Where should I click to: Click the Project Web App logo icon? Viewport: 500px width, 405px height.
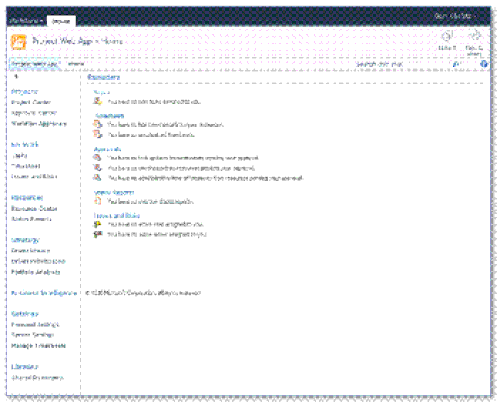pyautogui.click(x=19, y=42)
